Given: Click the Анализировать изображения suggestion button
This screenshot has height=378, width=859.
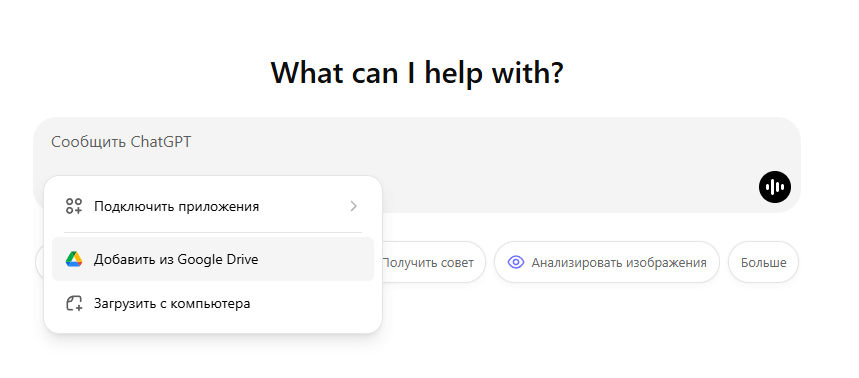Looking at the screenshot, I should (x=606, y=262).
